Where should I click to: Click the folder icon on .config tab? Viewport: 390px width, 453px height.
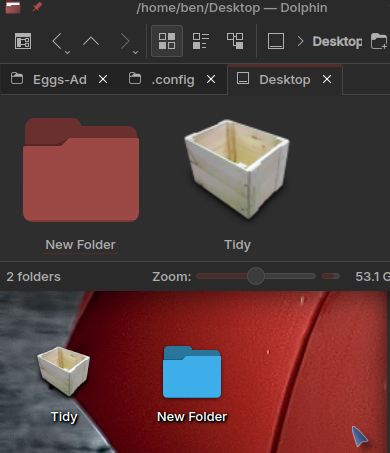[x=135, y=79]
